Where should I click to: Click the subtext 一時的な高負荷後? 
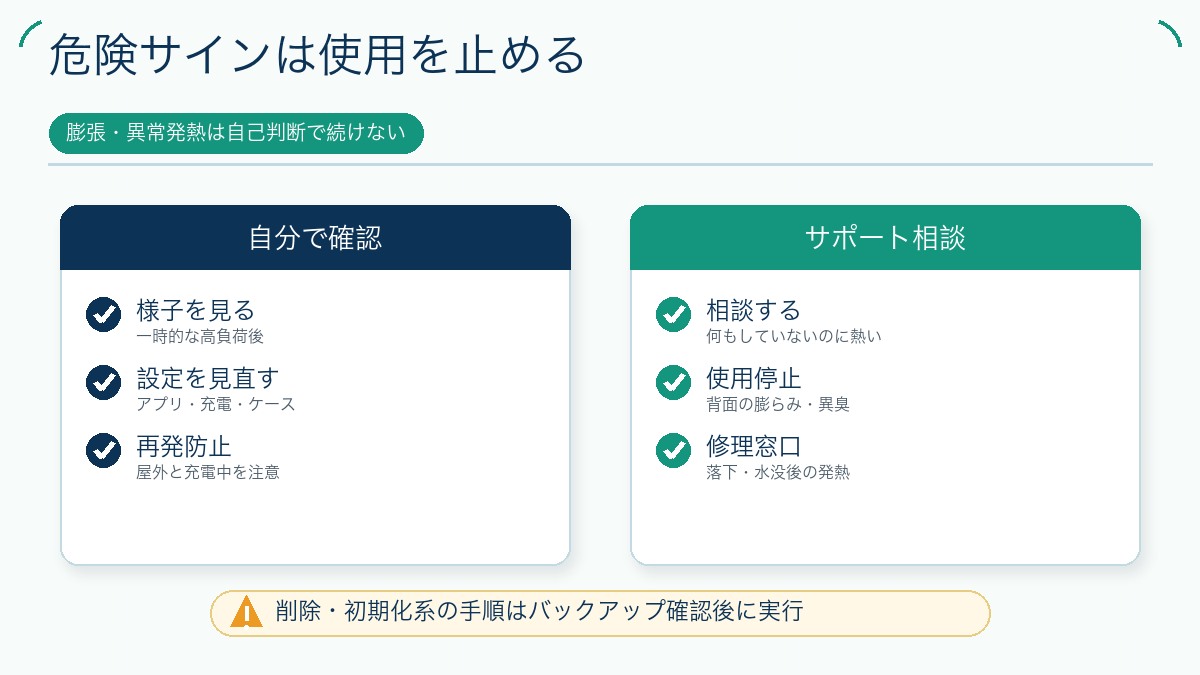point(200,336)
